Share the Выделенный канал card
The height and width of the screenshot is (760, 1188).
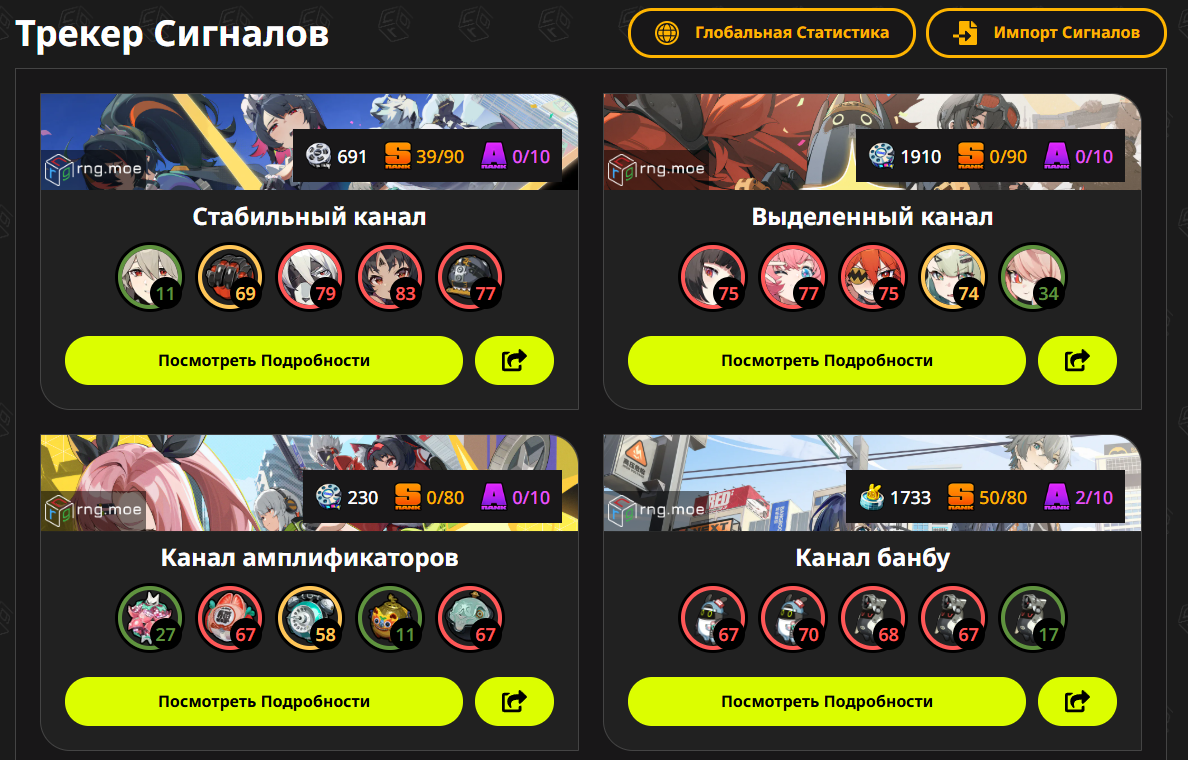coord(1077,360)
